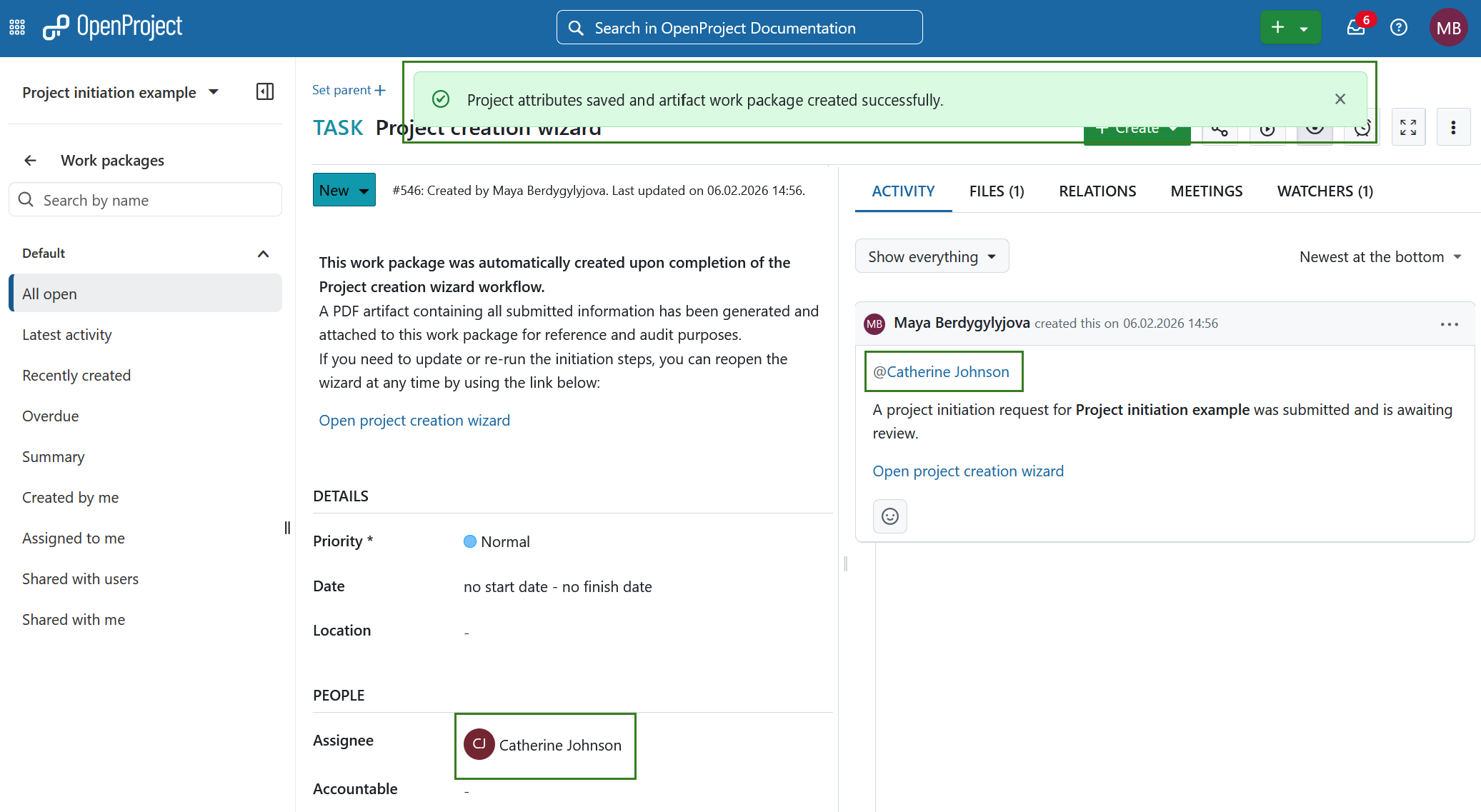Collapse the project sidebar panel
Screen dimensions: 1481x812
(x=264, y=91)
